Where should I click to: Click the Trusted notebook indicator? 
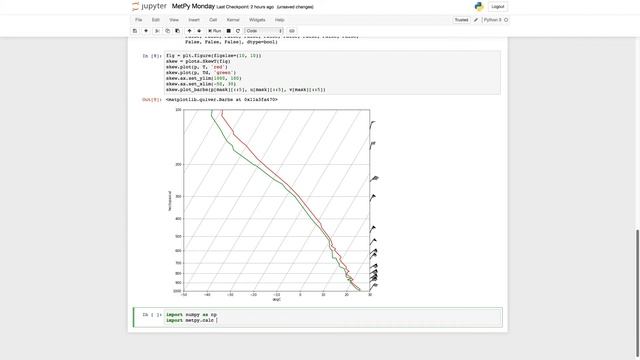(x=462, y=20)
